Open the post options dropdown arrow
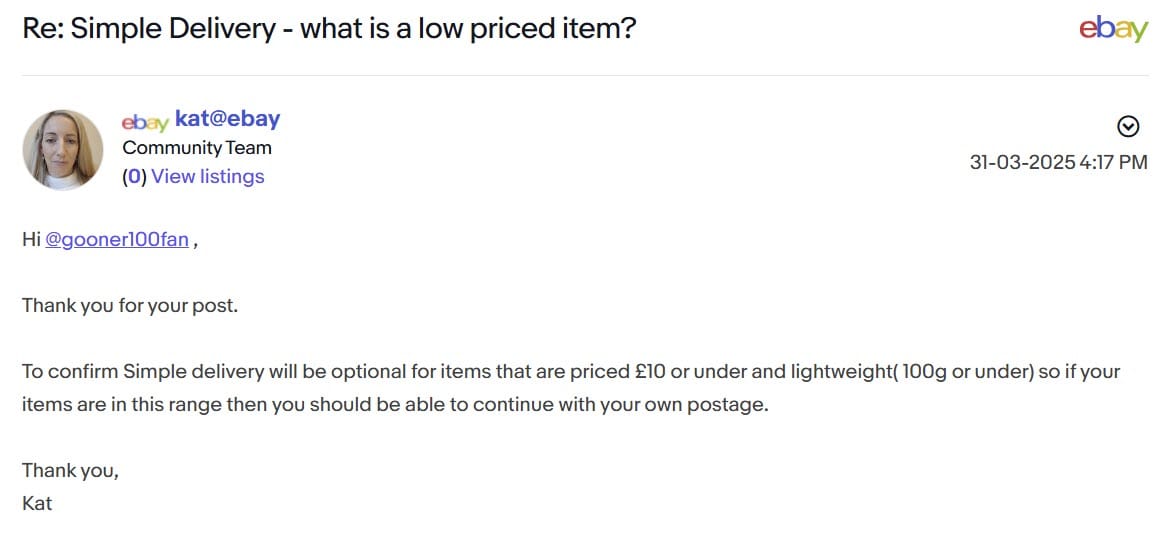 1127,126
